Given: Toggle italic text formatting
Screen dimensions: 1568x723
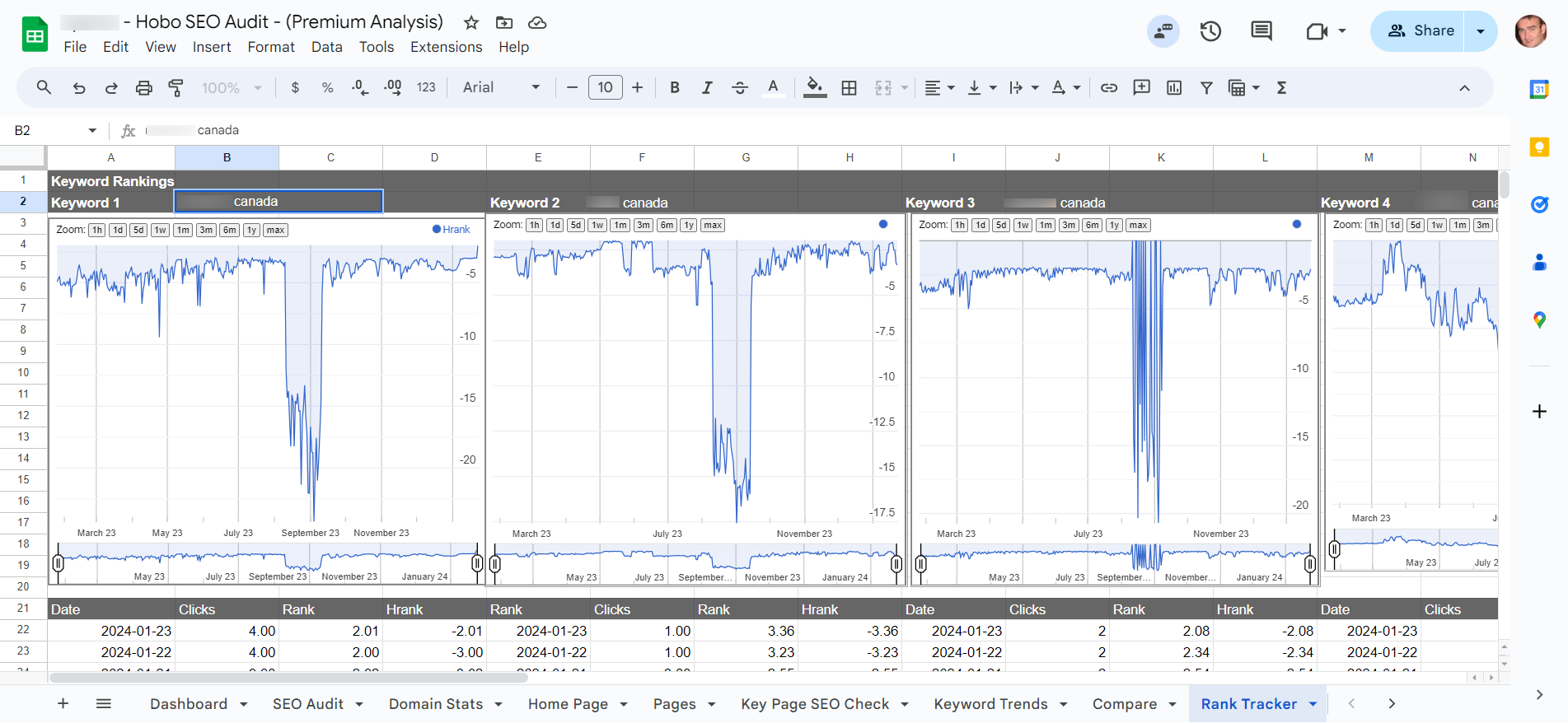Looking at the screenshot, I should tap(707, 88).
